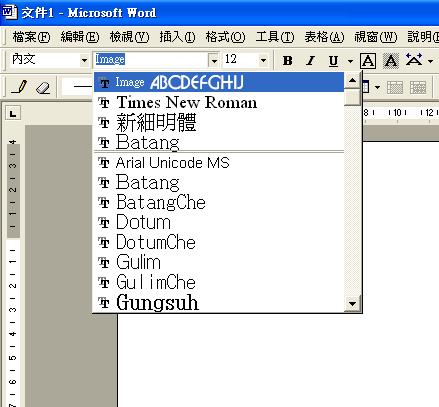Click the font size field showing 12
Screen dimensions: 439x407
[x=241, y=60]
